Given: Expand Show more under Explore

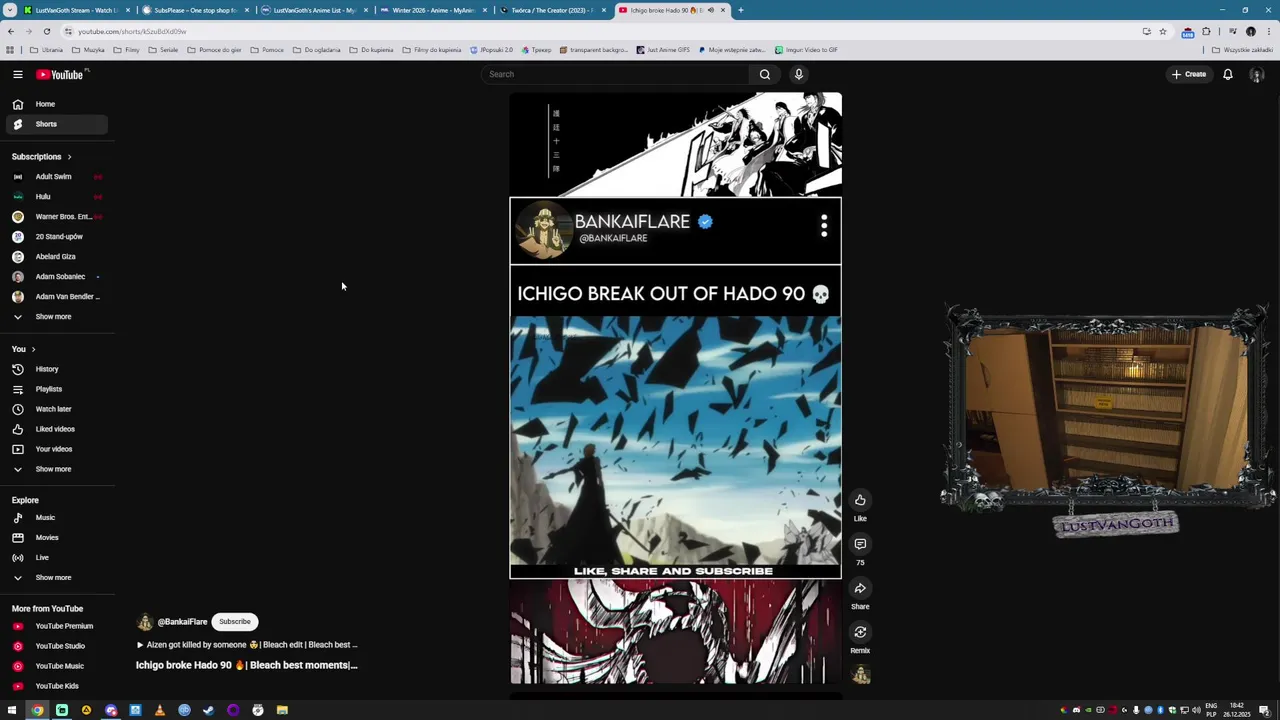Looking at the screenshot, I should tap(55, 578).
